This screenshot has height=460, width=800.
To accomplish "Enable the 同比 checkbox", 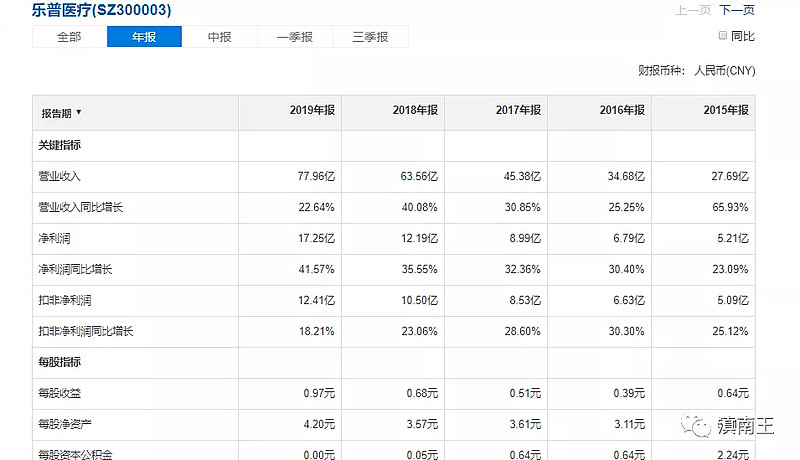I will pos(723,36).
